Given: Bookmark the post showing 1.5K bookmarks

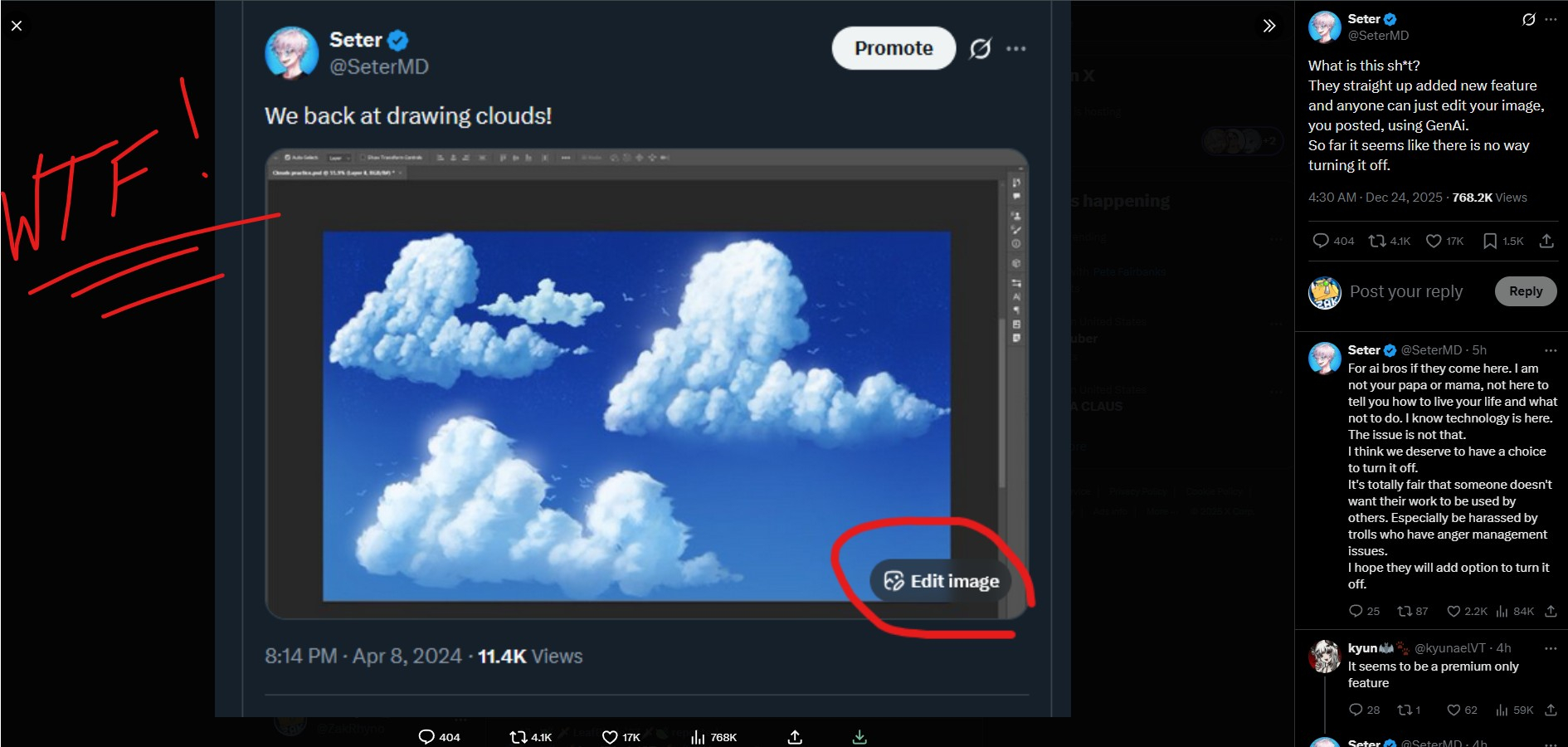Looking at the screenshot, I should [x=1490, y=241].
